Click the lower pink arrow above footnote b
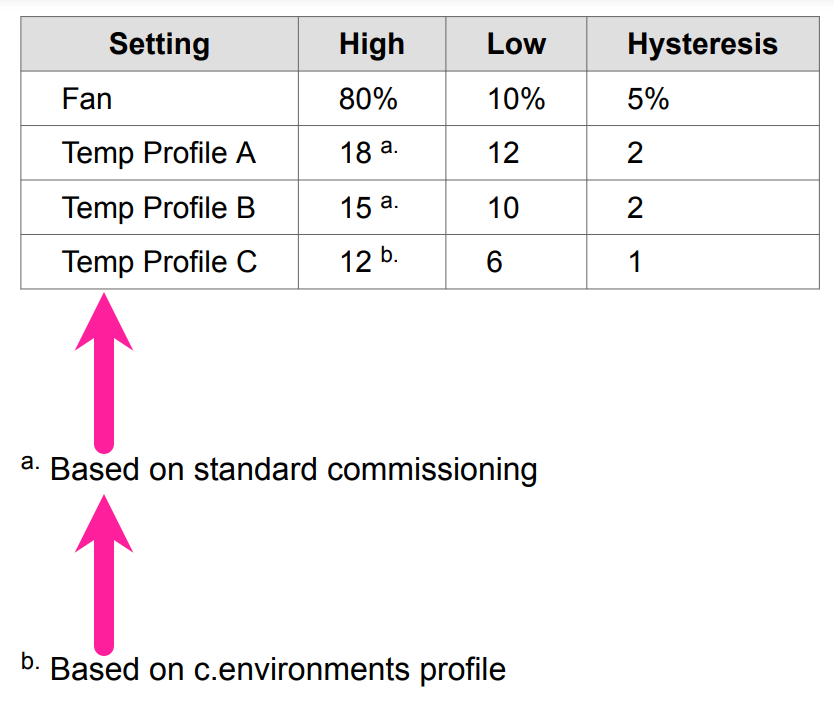Viewport: 834px width, 724px height. pos(104,575)
